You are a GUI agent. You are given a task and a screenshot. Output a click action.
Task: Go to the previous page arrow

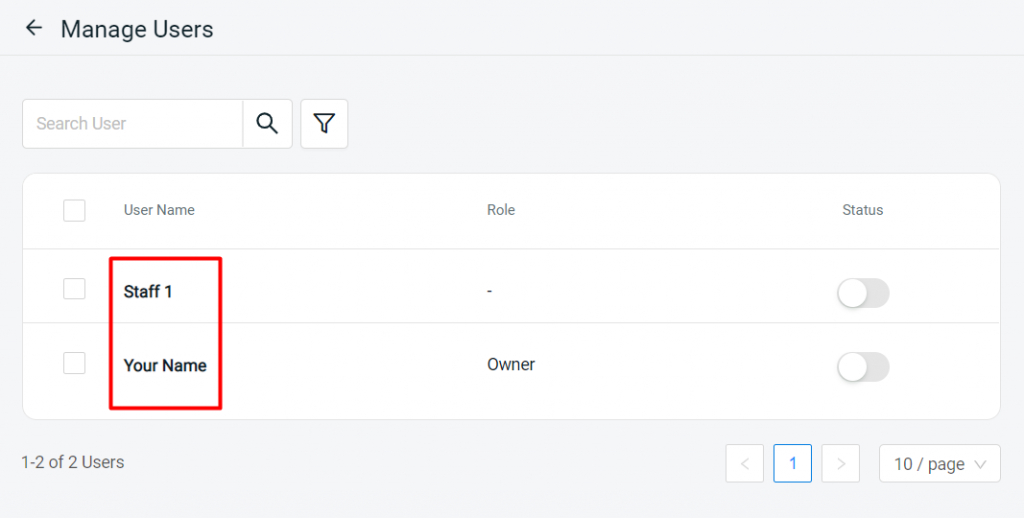coord(744,463)
